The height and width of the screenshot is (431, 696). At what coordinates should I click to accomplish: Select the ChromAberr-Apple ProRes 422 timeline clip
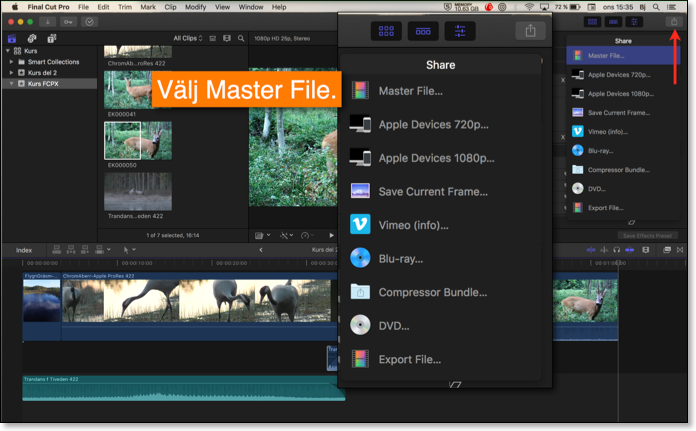(x=199, y=306)
